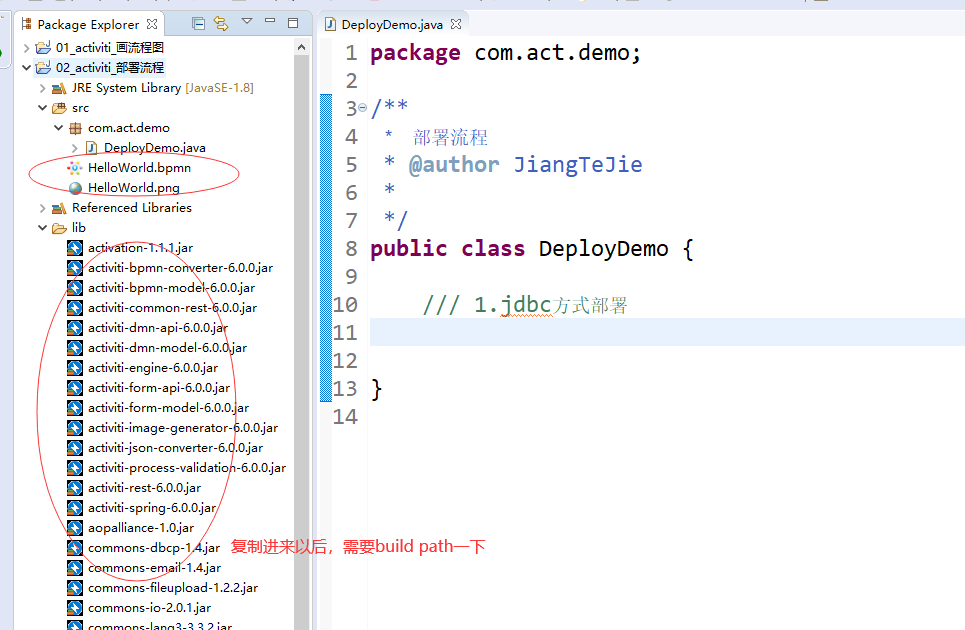This screenshot has height=630, width=965.
Task: Click the commons-fileupload-1.2.2.jar file icon
Action: click(x=75, y=588)
